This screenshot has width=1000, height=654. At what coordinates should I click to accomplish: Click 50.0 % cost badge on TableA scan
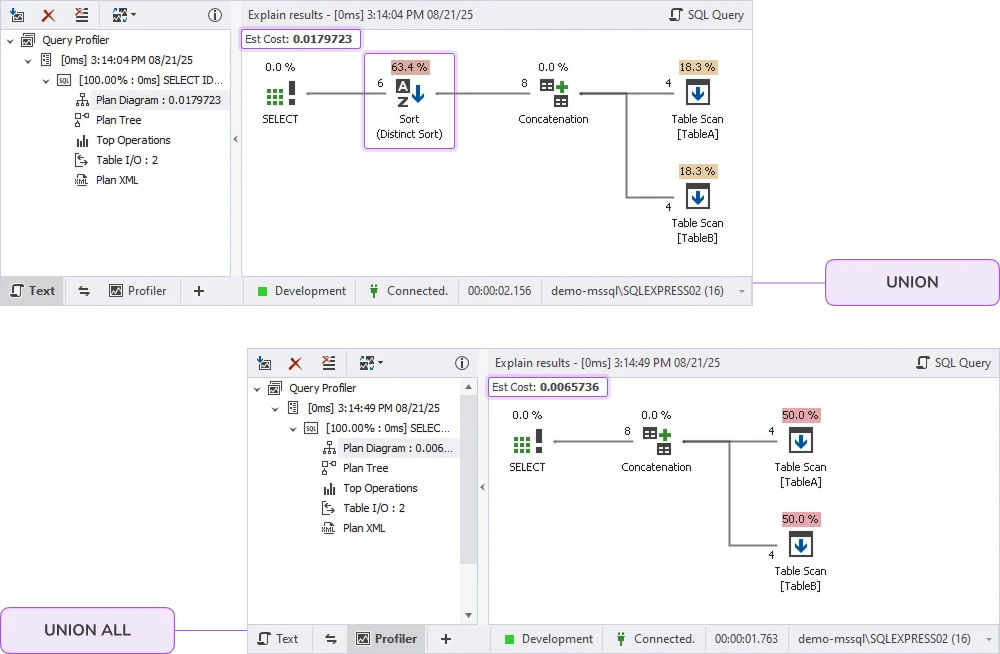coord(800,415)
